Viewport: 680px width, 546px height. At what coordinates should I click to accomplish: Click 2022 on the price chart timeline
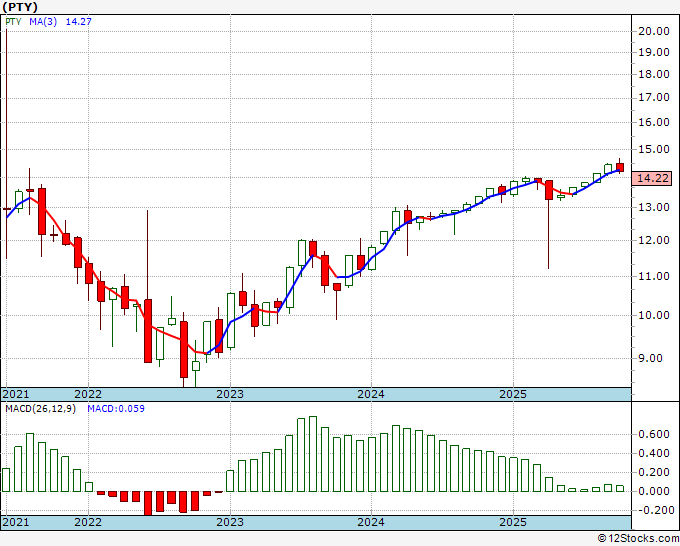[x=88, y=394]
